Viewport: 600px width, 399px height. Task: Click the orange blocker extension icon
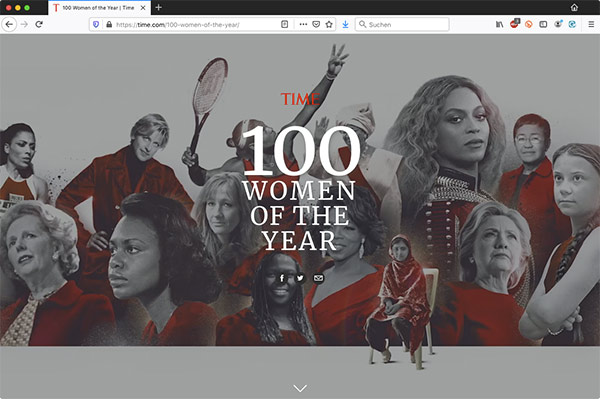(528, 24)
